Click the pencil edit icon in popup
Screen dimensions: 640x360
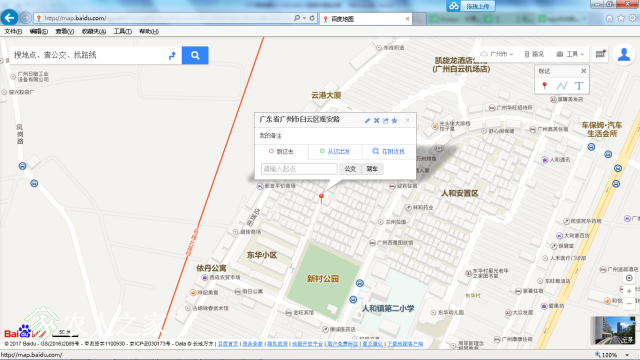(x=367, y=120)
